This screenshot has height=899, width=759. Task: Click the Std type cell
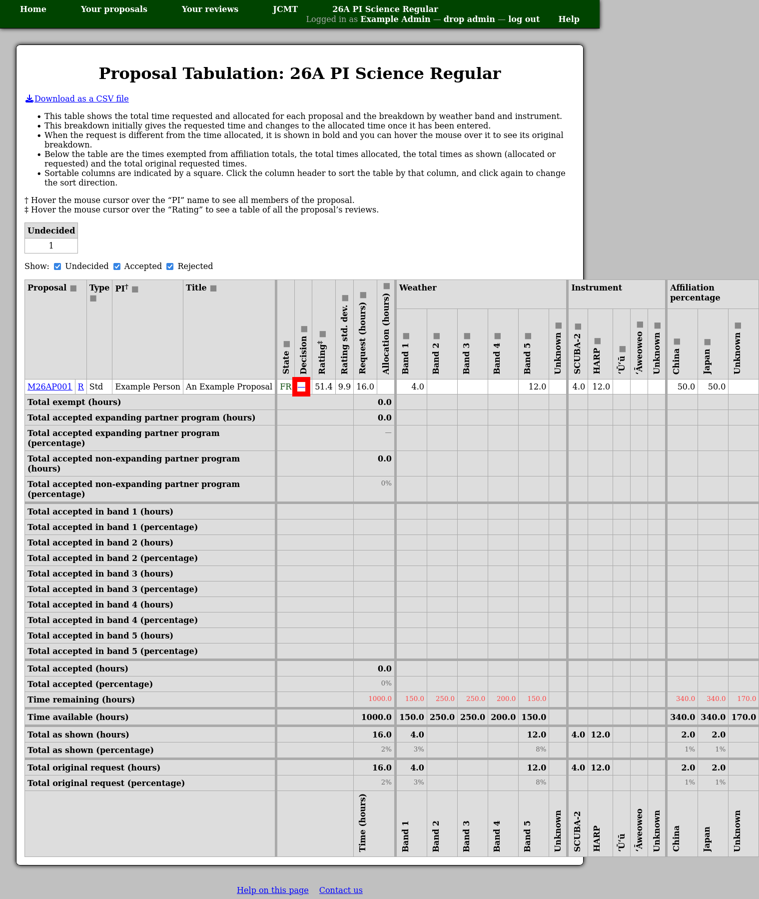[x=96, y=387]
